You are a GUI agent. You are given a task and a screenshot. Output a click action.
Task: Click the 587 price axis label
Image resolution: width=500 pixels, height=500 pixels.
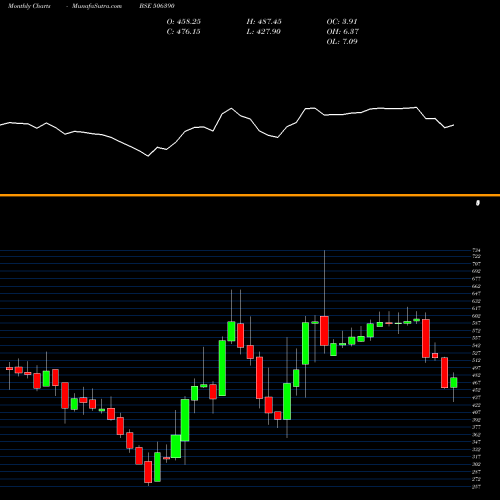click(476, 323)
